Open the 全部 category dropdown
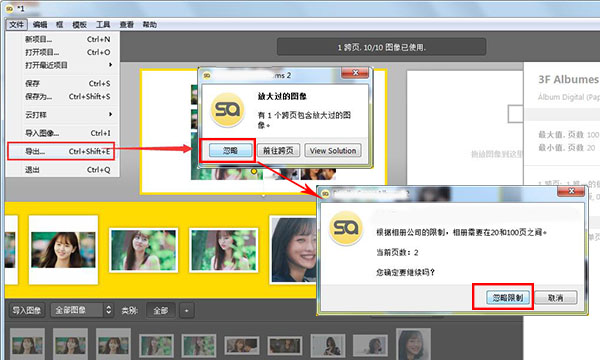Viewport: 600px width, 360px height. [x=161, y=310]
